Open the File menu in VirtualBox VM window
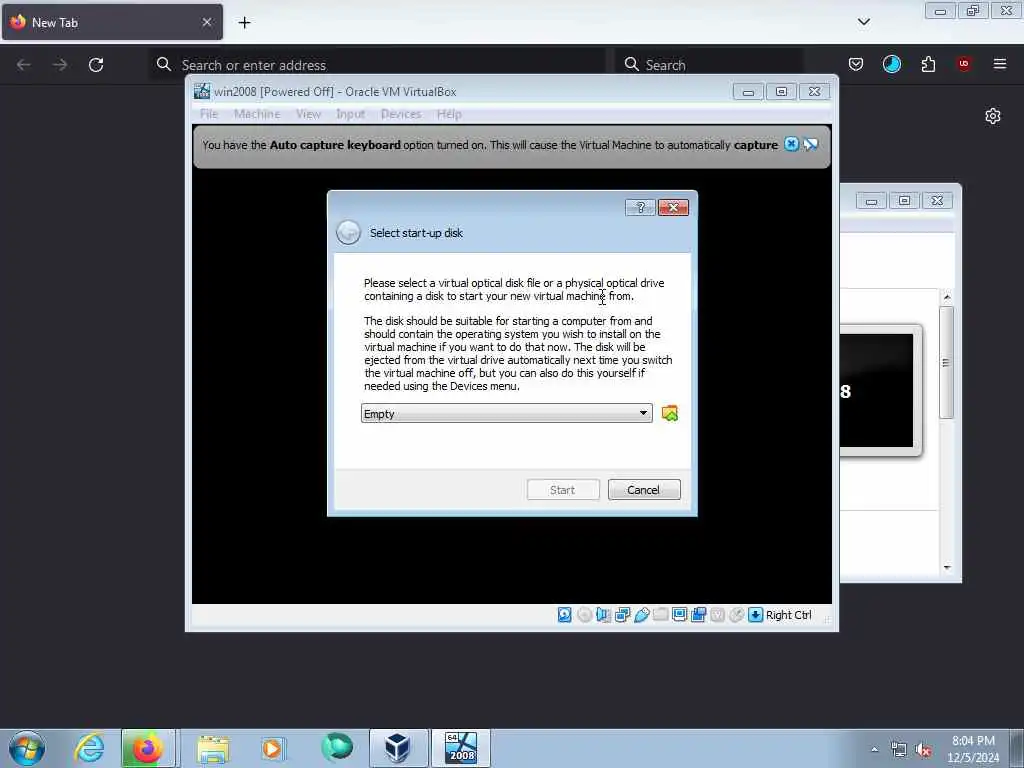This screenshot has height=768, width=1024. [209, 114]
